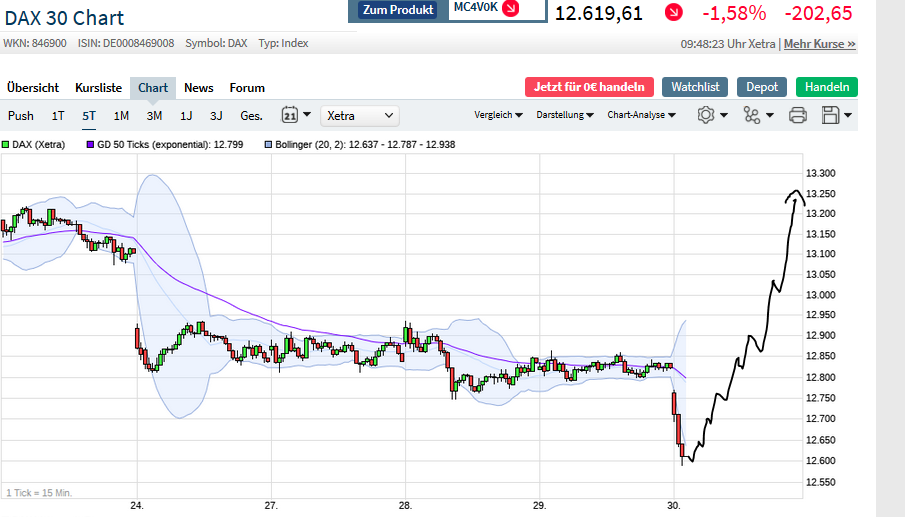Click the MC4V0K product code

(x=476, y=8)
